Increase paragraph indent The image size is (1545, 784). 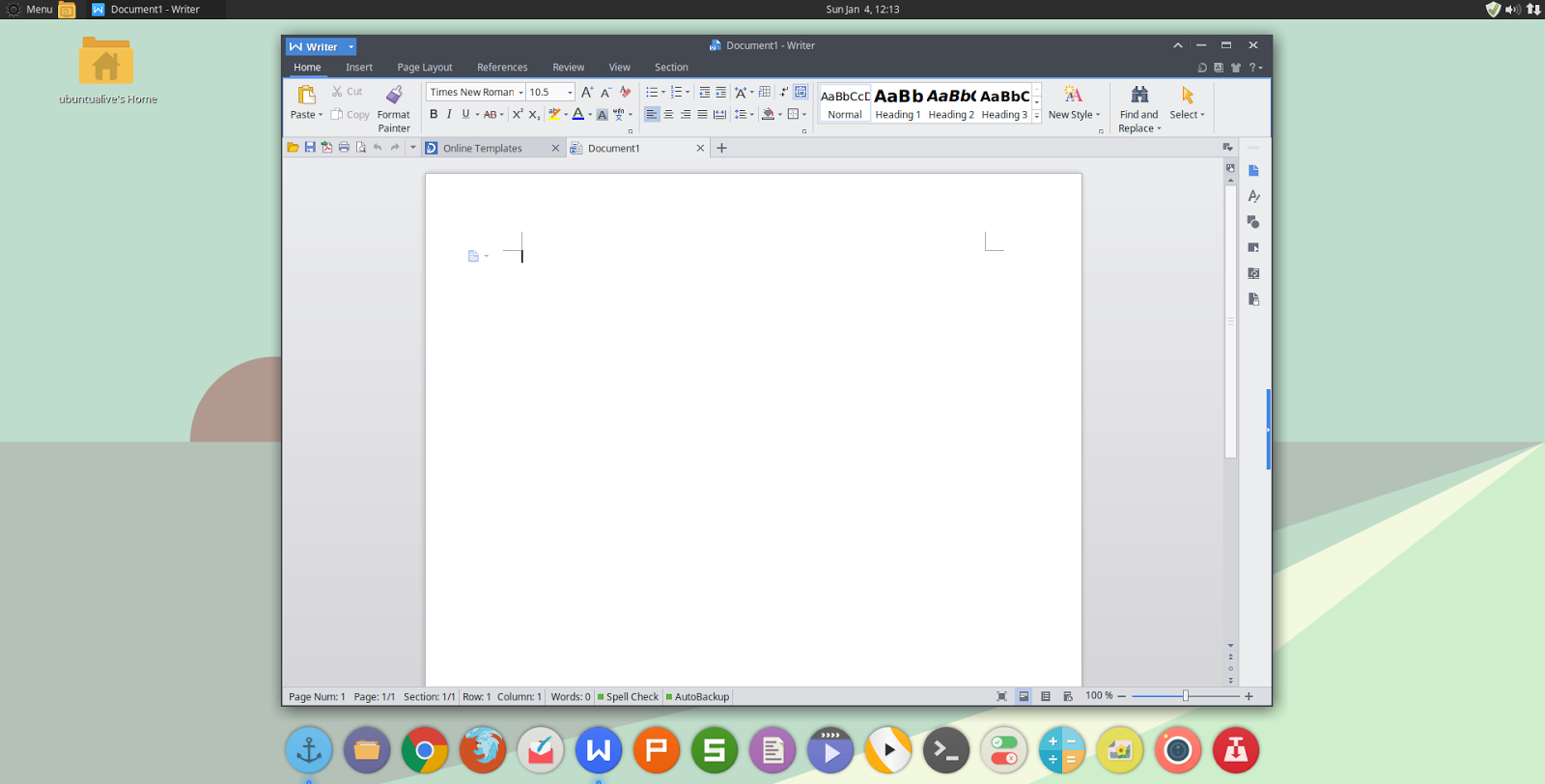pyautogui.click(x=721, y=93)
